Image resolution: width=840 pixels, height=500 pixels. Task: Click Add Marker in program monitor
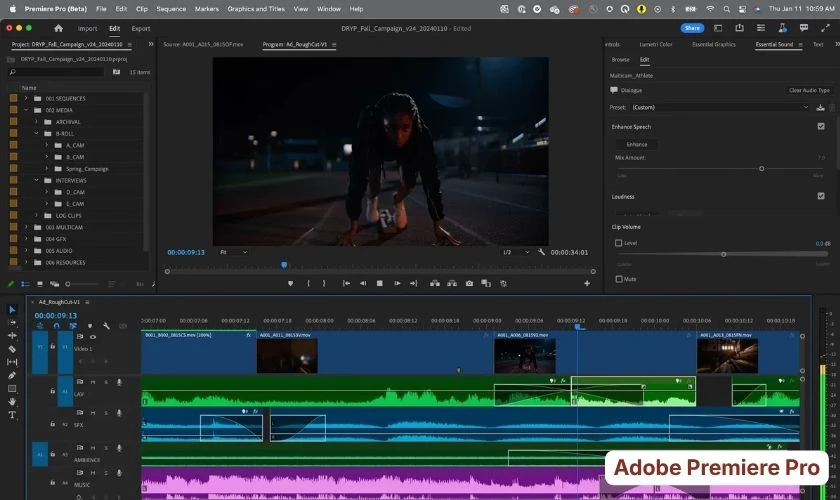pyautogui.click(x=290, y=283)
